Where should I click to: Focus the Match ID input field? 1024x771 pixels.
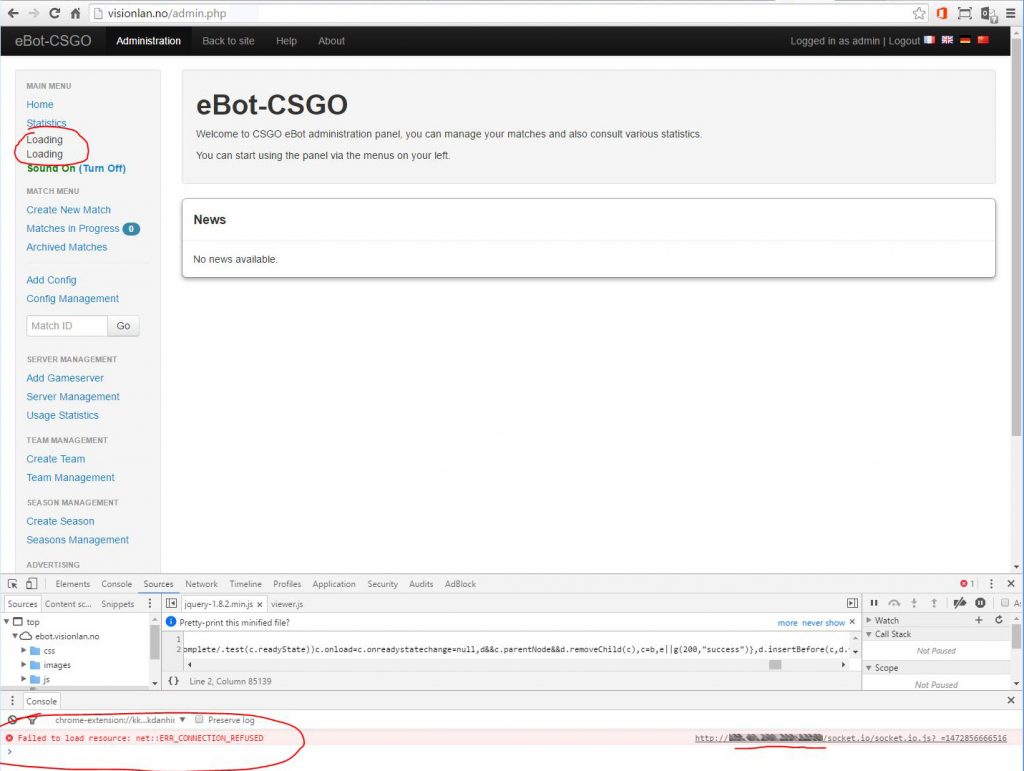[x=67, y=326]
